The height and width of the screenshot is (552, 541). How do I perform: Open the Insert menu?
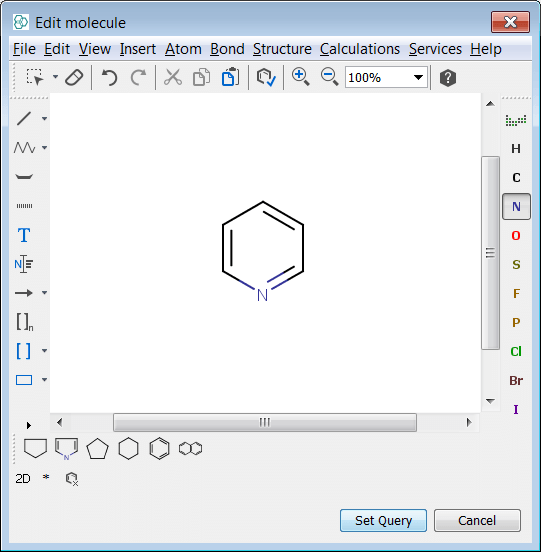138,49
